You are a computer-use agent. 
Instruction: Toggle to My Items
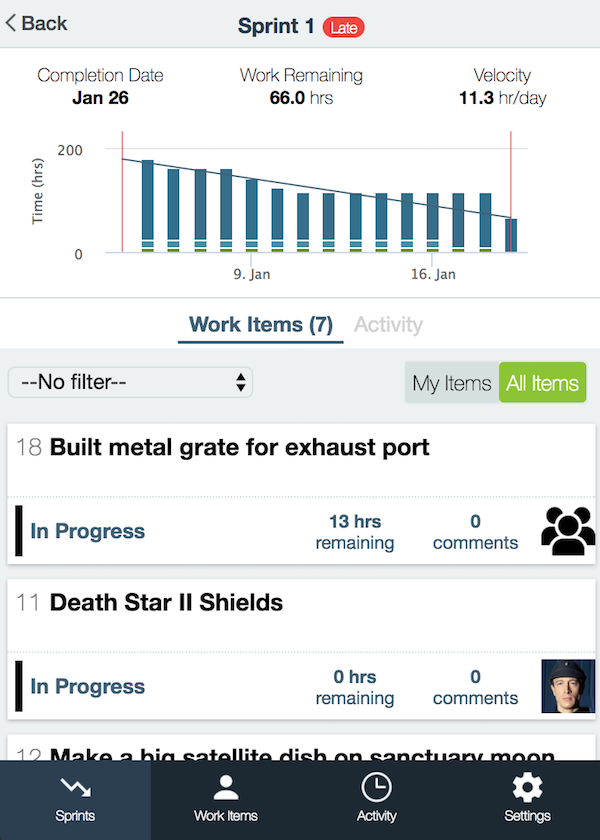tap(452, 382)
